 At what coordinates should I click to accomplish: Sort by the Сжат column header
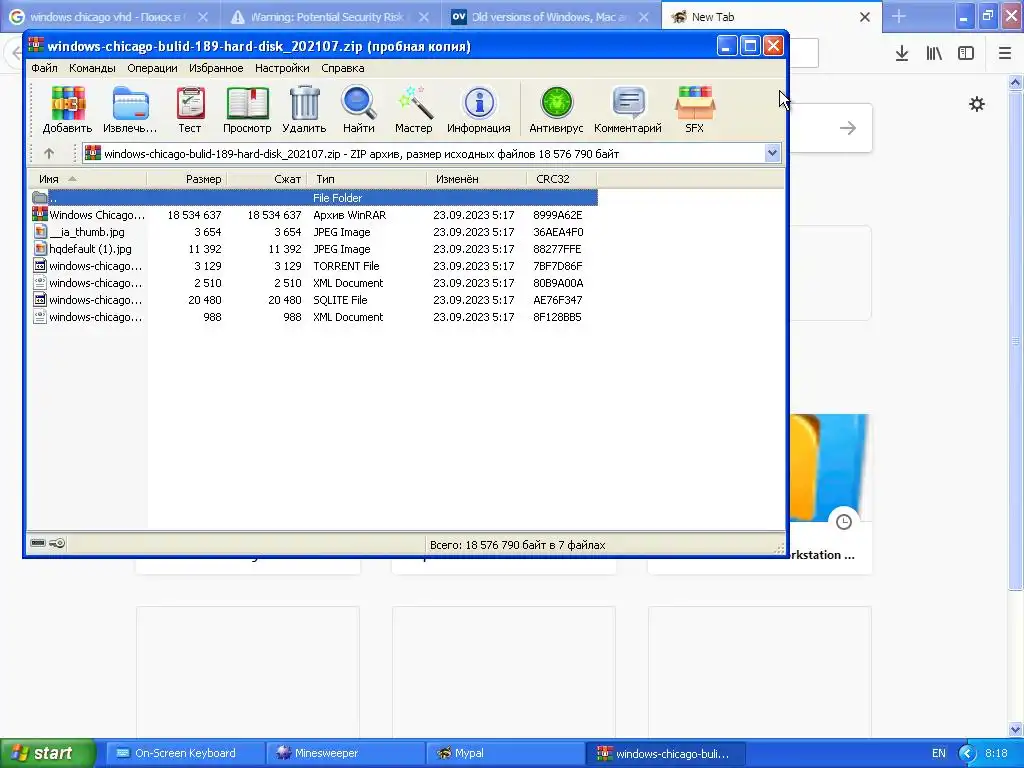[x=267, y=179]
